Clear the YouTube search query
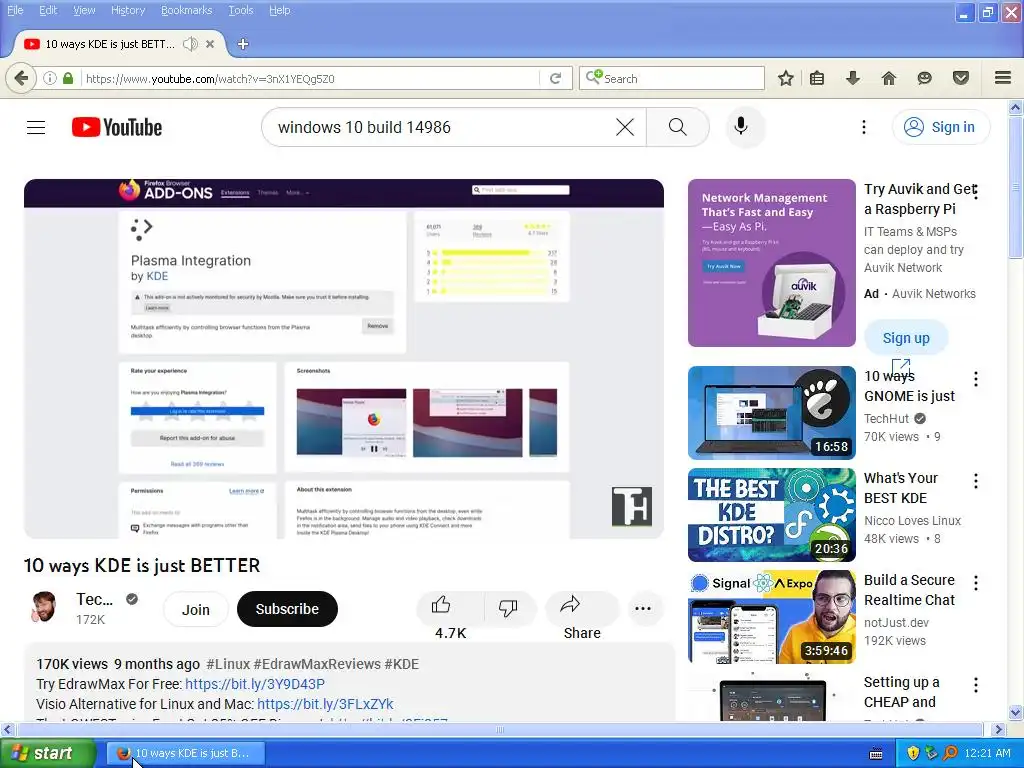1024x768 pixels. click(625, 127)
